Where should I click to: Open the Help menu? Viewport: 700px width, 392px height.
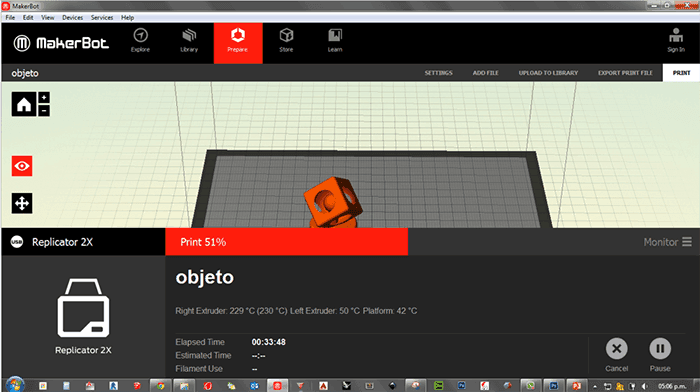coord(128,17)
